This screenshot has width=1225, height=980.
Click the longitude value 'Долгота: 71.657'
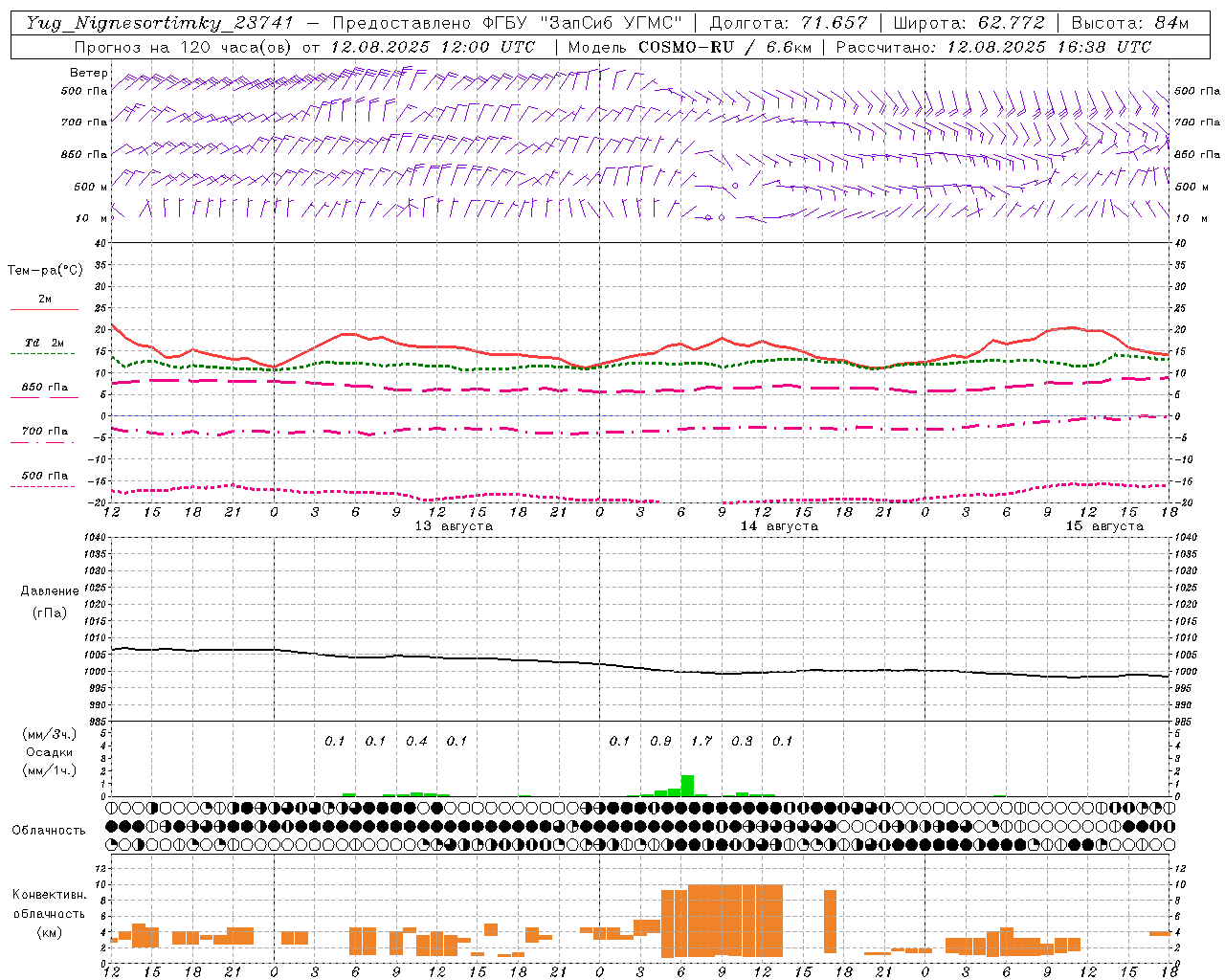(789, 23)
